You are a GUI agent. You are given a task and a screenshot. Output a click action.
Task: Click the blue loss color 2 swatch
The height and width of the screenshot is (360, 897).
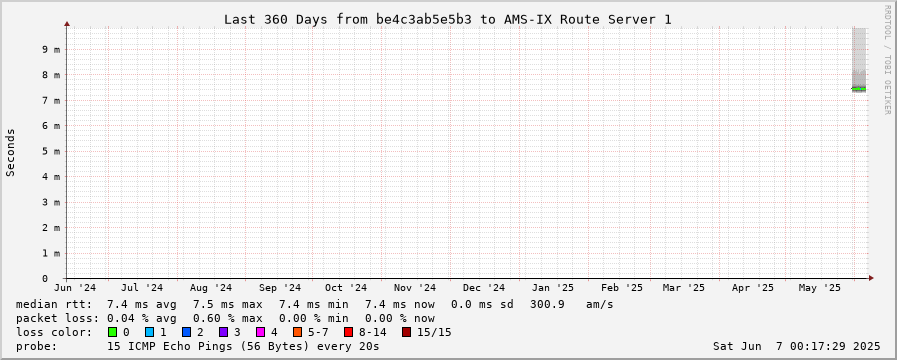pos(186,332)
